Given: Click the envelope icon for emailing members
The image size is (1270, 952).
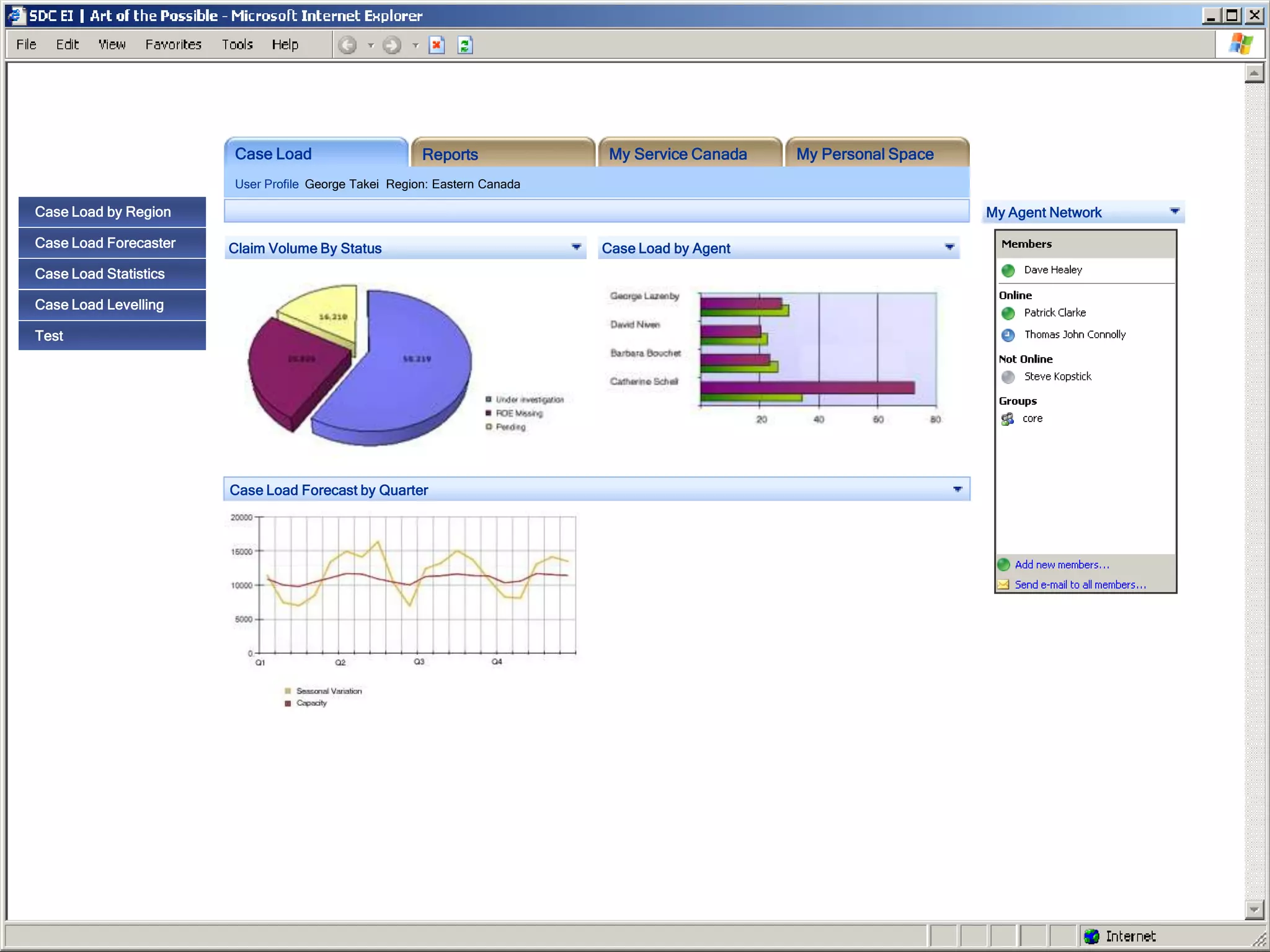Looking at the screenshot, I should pyautogui.click(x=1003, y=584).
